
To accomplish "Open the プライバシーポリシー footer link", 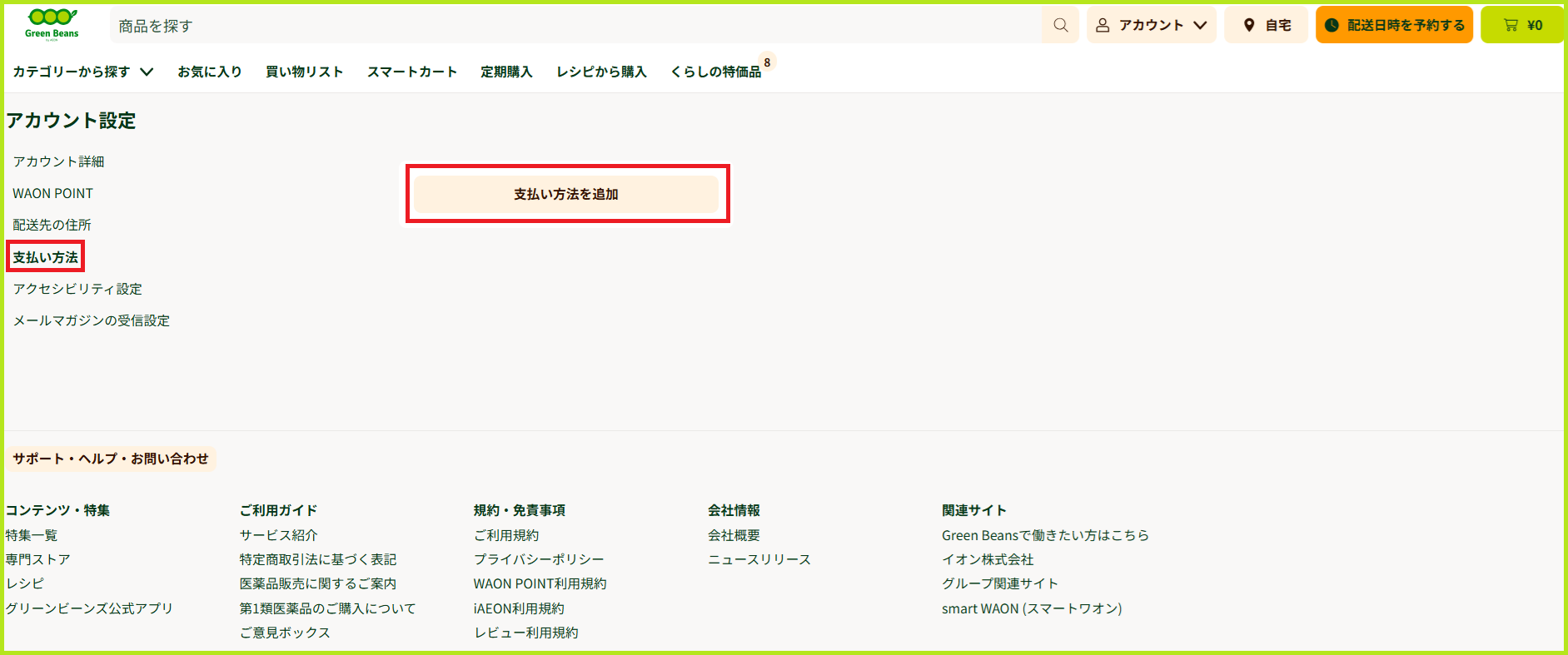I will click(x=539, y=559).
